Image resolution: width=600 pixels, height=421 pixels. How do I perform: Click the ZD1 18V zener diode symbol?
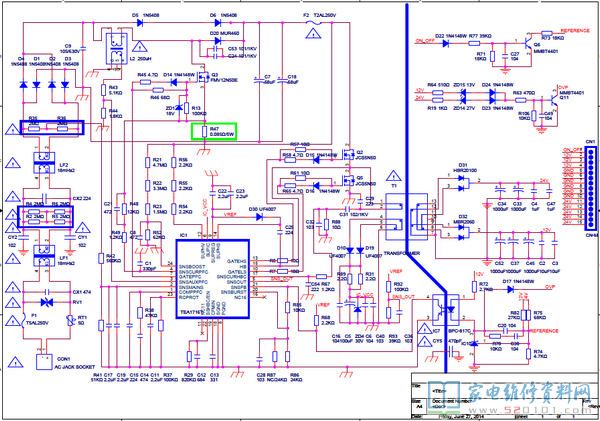click(179, 109)
